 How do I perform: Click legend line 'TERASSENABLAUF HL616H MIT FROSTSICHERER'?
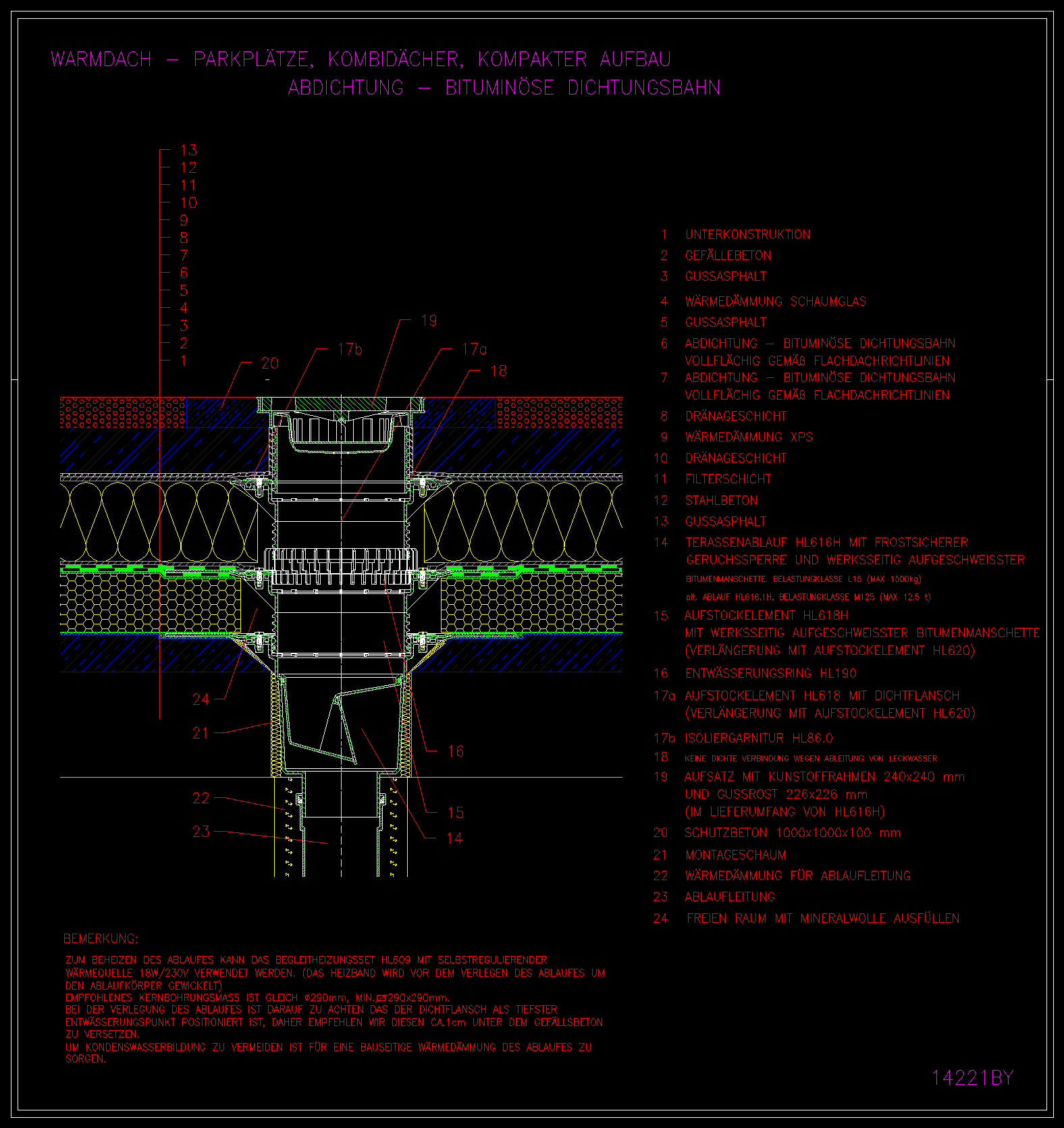tap(827, 543)
